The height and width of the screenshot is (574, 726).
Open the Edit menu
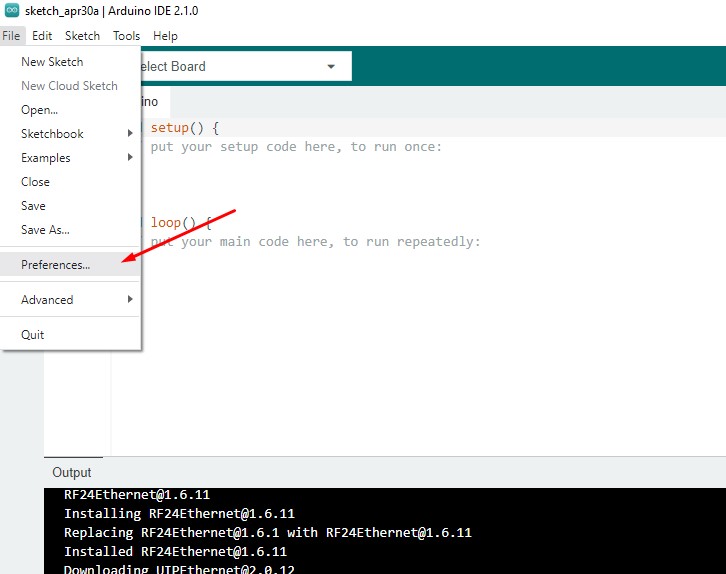coord(42,36)
